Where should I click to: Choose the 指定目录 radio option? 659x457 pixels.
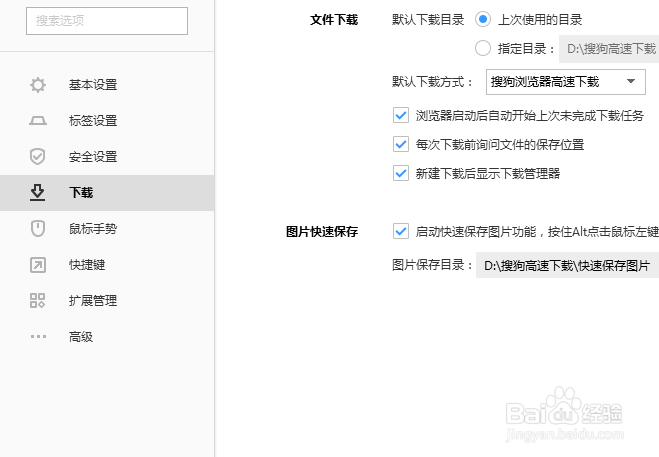[x=483, y=48]
